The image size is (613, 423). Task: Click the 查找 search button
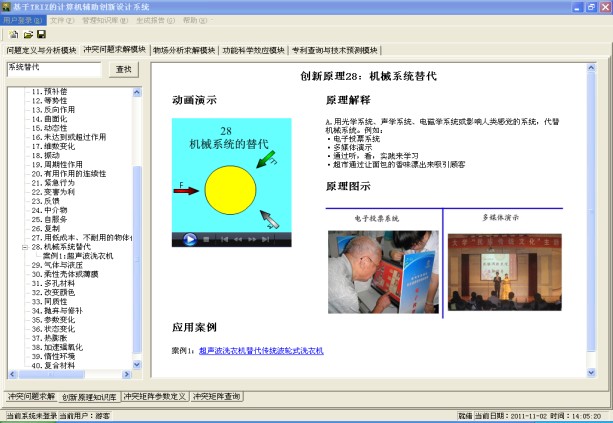123,69
